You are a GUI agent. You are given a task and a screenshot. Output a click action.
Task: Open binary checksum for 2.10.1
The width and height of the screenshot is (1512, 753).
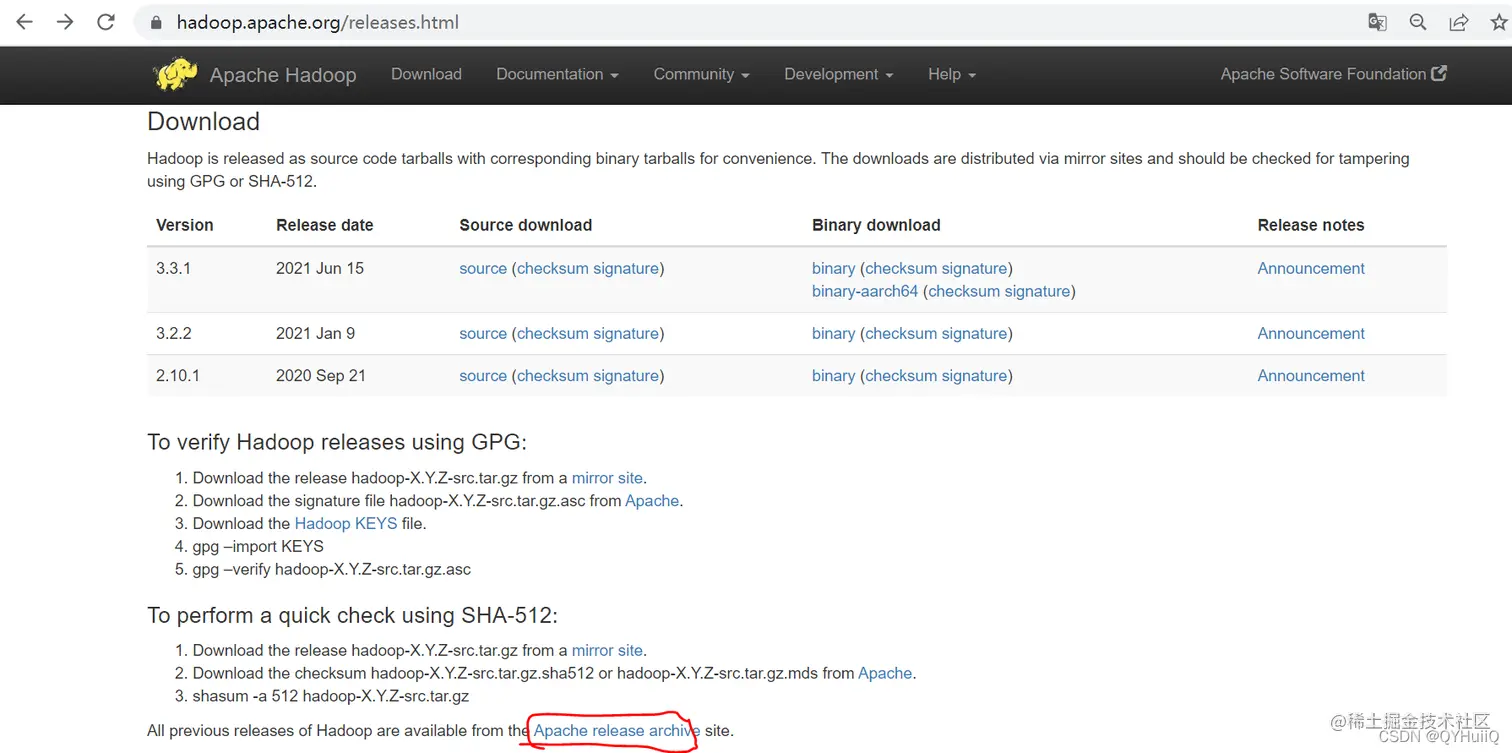click(x=900, y=375)
